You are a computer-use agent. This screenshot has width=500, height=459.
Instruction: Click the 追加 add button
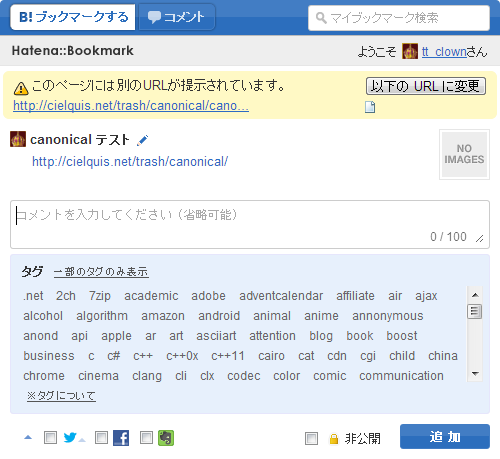coord(445,436)
